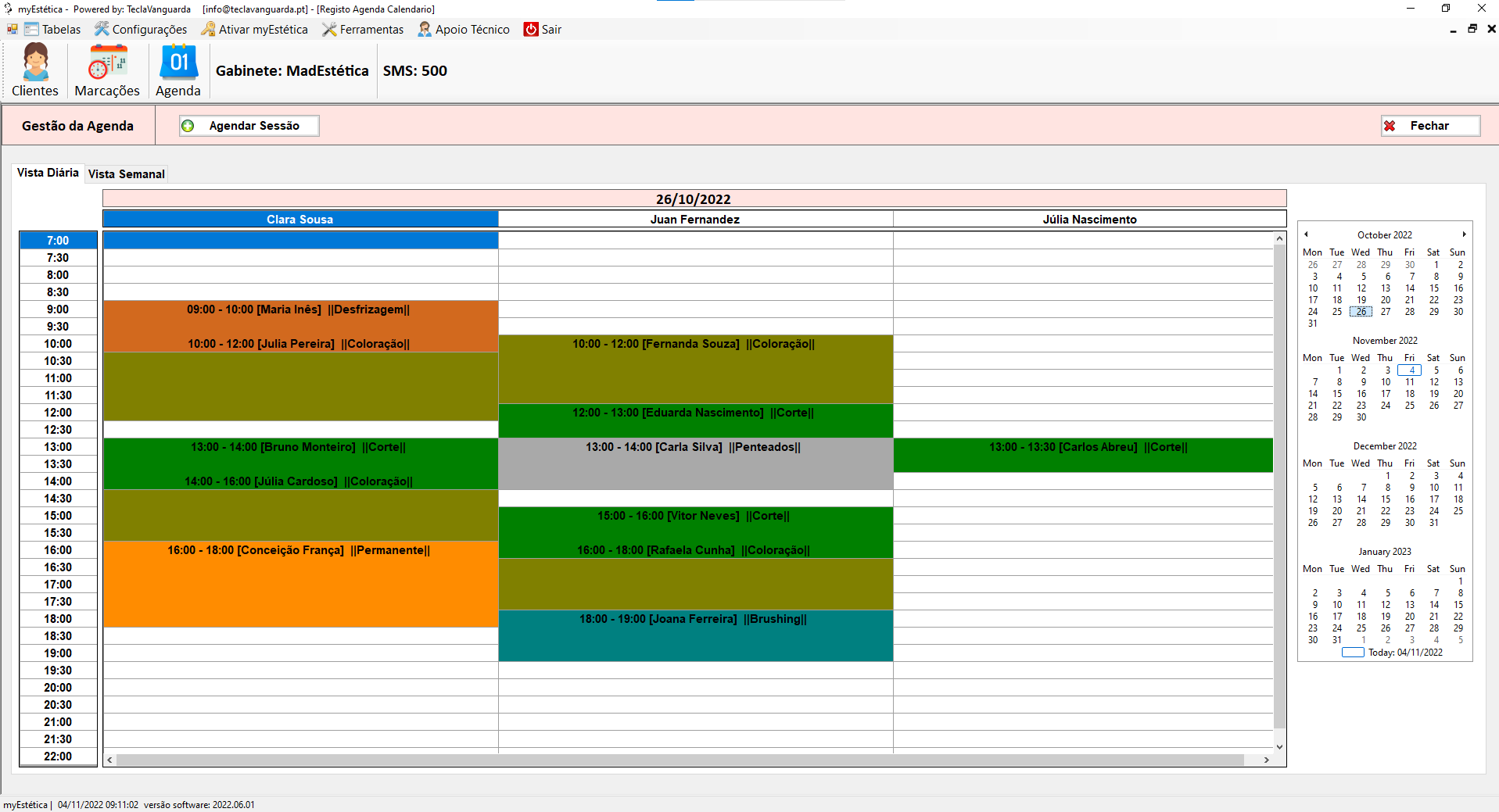Image resolution: width=1499 pixels, height=812 pixels.
Task: Open the Configurações menu
Action: coord(142,30)
